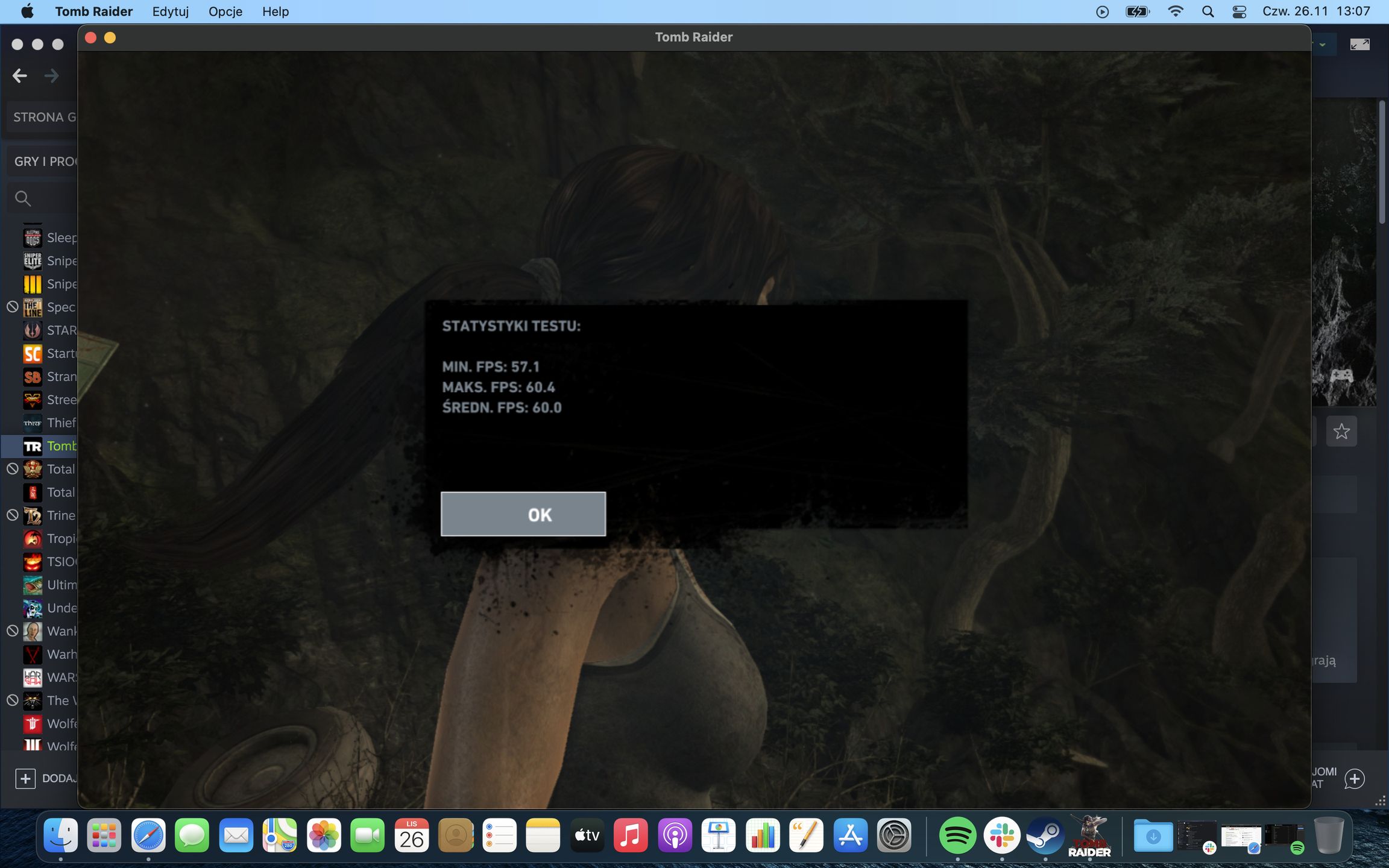Open the GRY I PRO library filter dropdown
The width and height of the screenshot is (1389, 868).
pyautogui.click(x=42, y=162)
